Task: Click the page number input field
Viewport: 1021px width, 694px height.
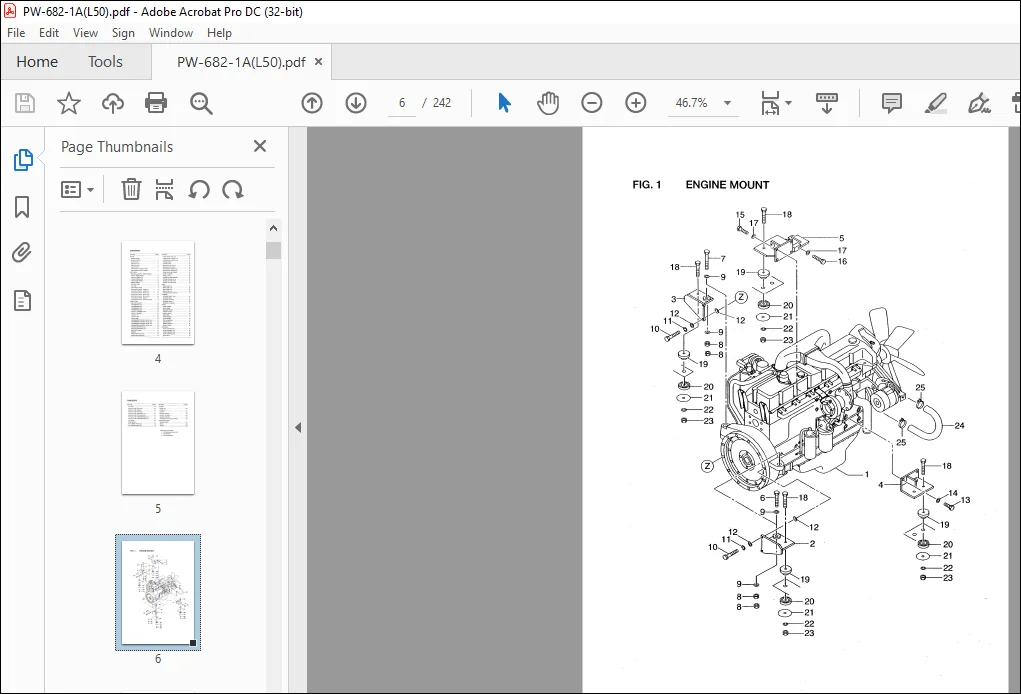Action: pos(402,103)
